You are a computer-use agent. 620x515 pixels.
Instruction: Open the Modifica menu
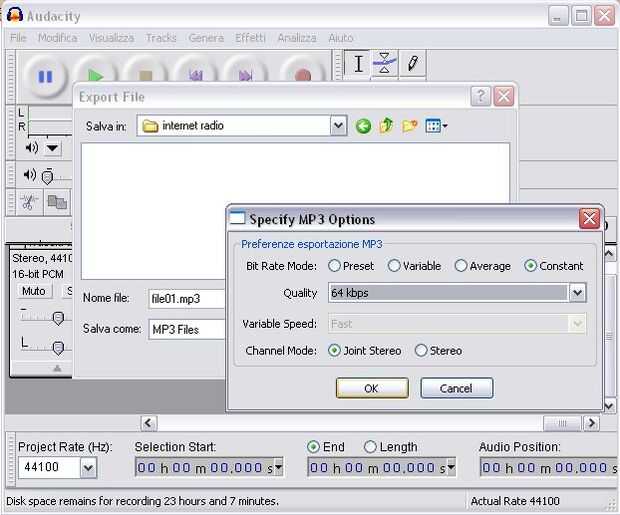tap(57, 38)
